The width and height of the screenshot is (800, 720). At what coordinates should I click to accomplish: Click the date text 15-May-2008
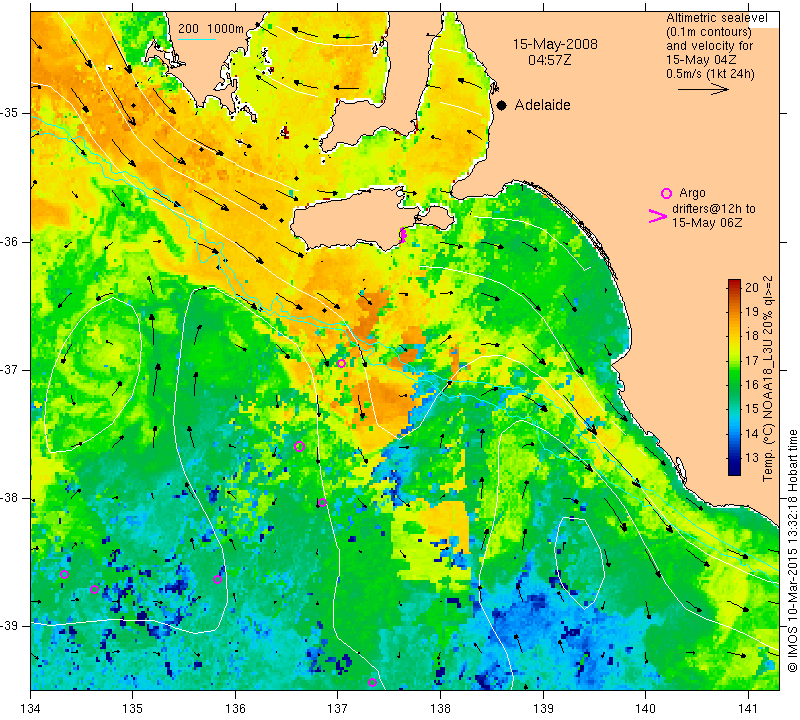click(555, 44)
